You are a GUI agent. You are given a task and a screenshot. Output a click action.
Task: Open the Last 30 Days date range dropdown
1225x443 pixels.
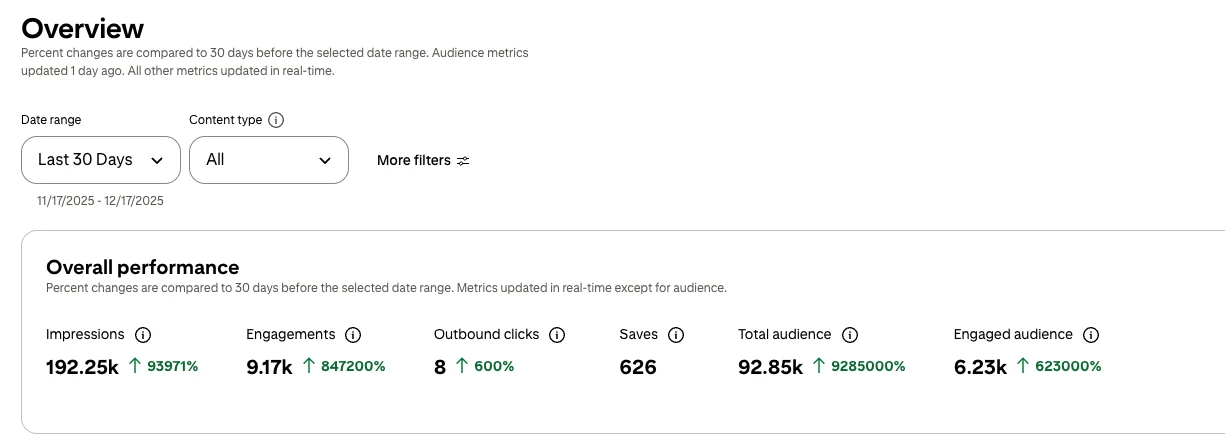click(100, 160)
